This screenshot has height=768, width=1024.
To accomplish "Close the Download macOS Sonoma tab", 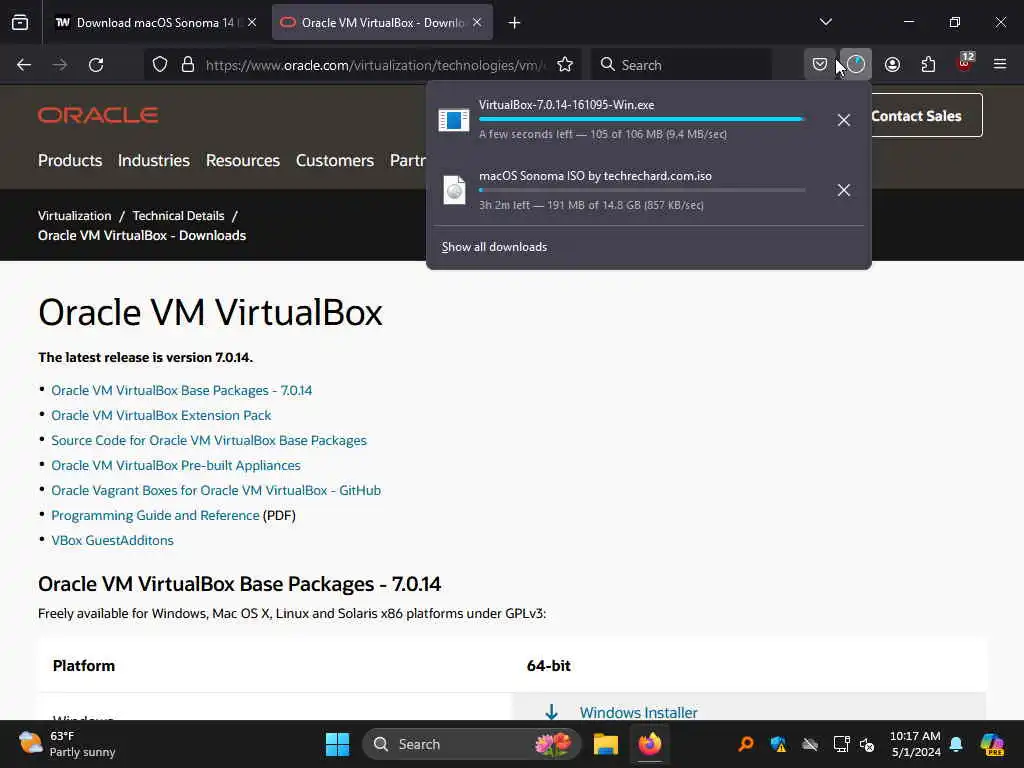I will point(252,23).
